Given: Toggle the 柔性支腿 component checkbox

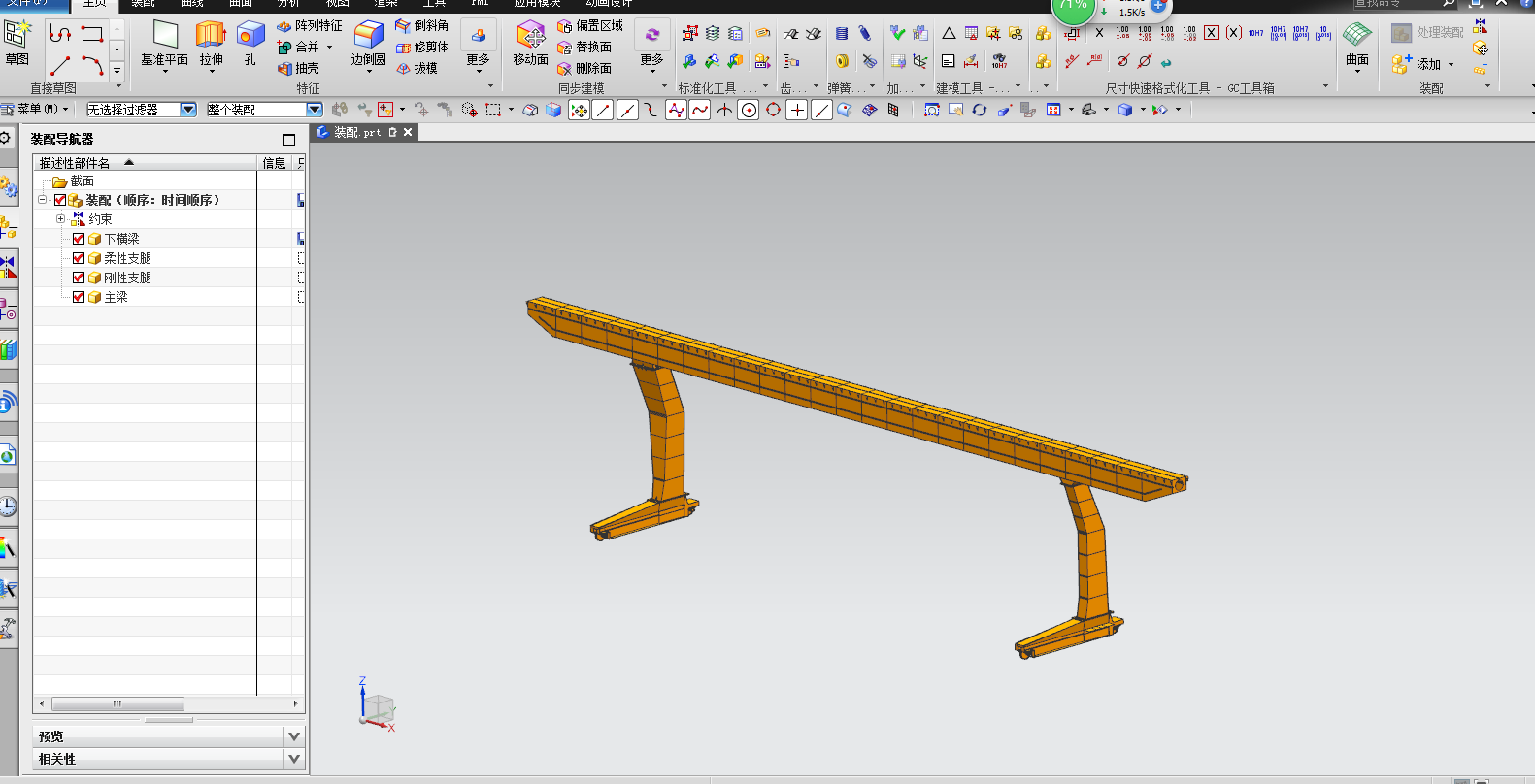Looking at the screenshot, I should 79,258.
